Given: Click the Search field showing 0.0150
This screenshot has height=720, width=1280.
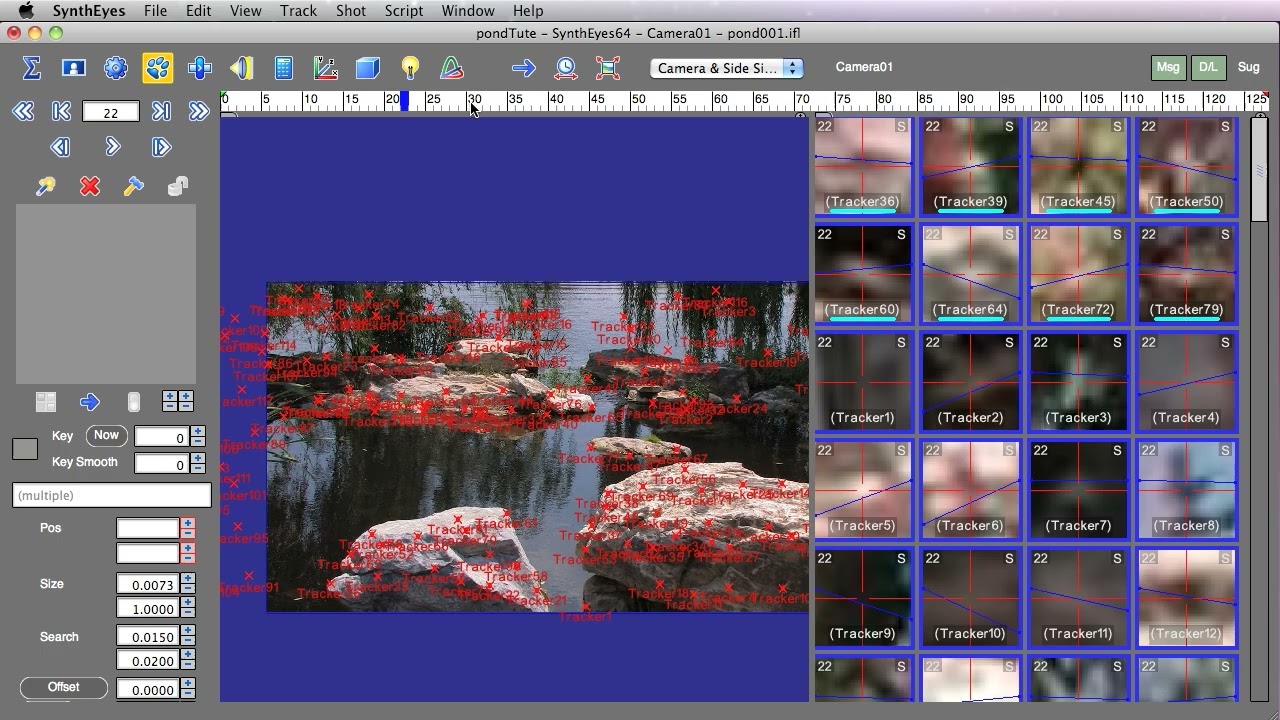Looking at the screenshot, I should click(148, 637).
